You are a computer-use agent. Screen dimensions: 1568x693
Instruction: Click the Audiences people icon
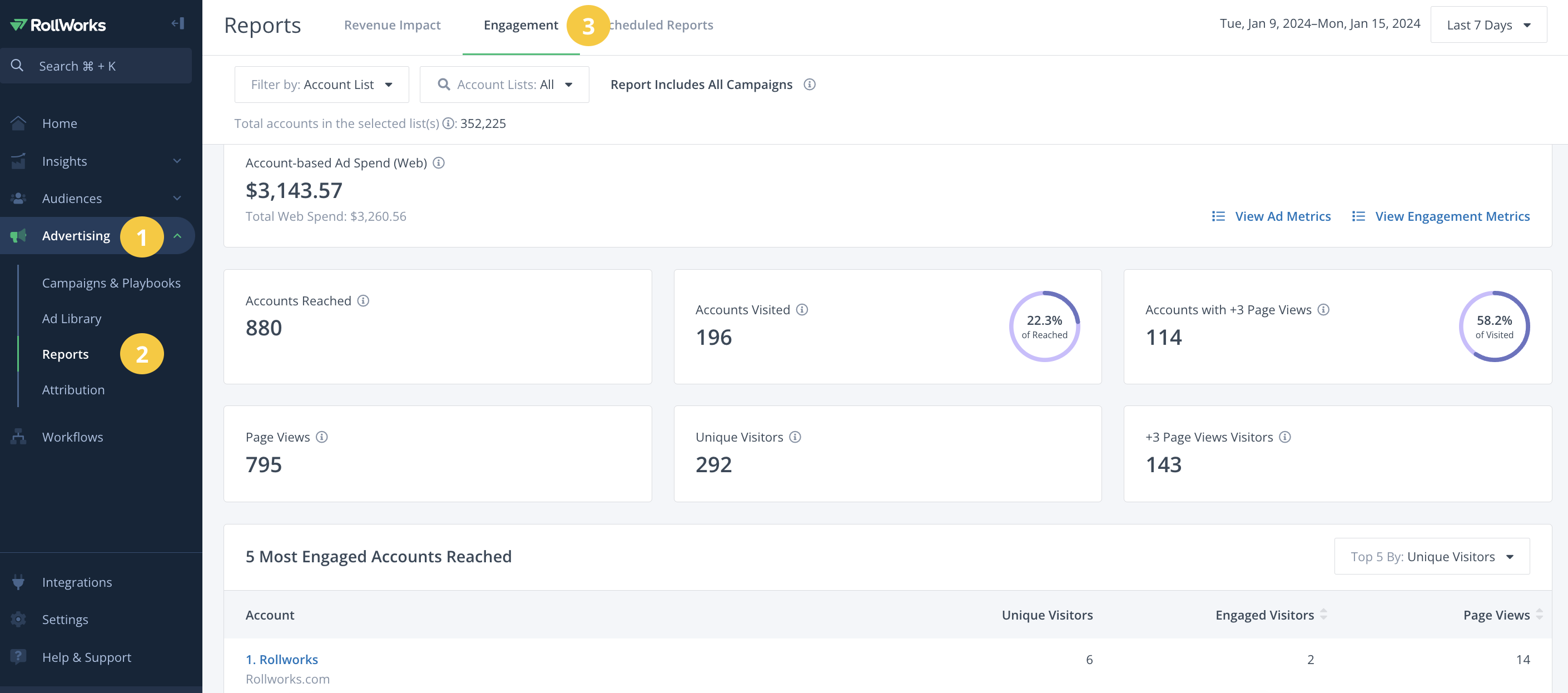[x=18, y=198]
